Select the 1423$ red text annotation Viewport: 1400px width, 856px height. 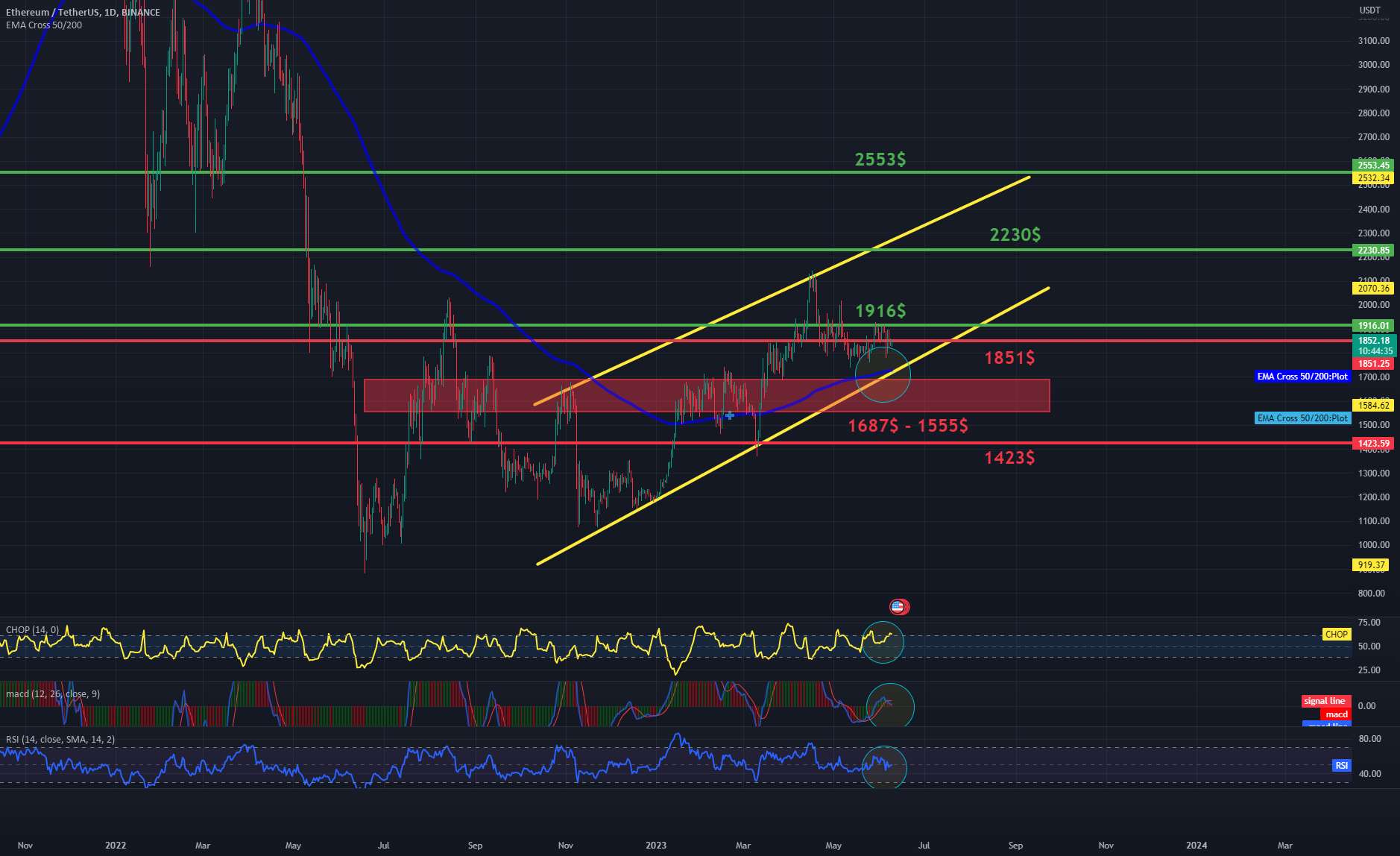1009,458
